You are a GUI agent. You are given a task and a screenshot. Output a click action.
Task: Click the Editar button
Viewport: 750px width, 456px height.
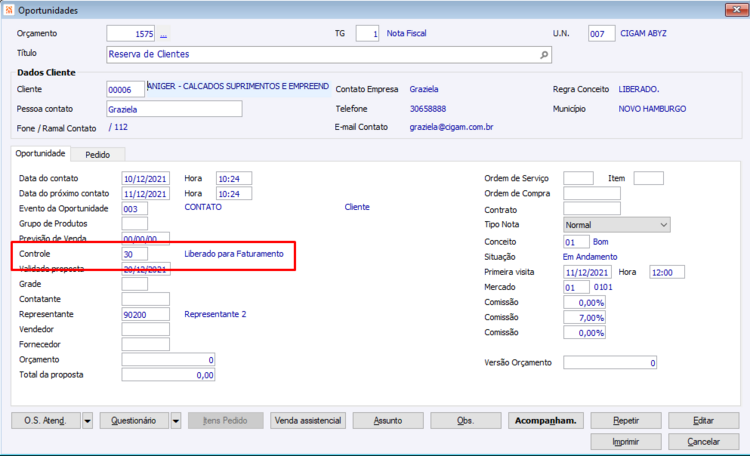[704, 421]
